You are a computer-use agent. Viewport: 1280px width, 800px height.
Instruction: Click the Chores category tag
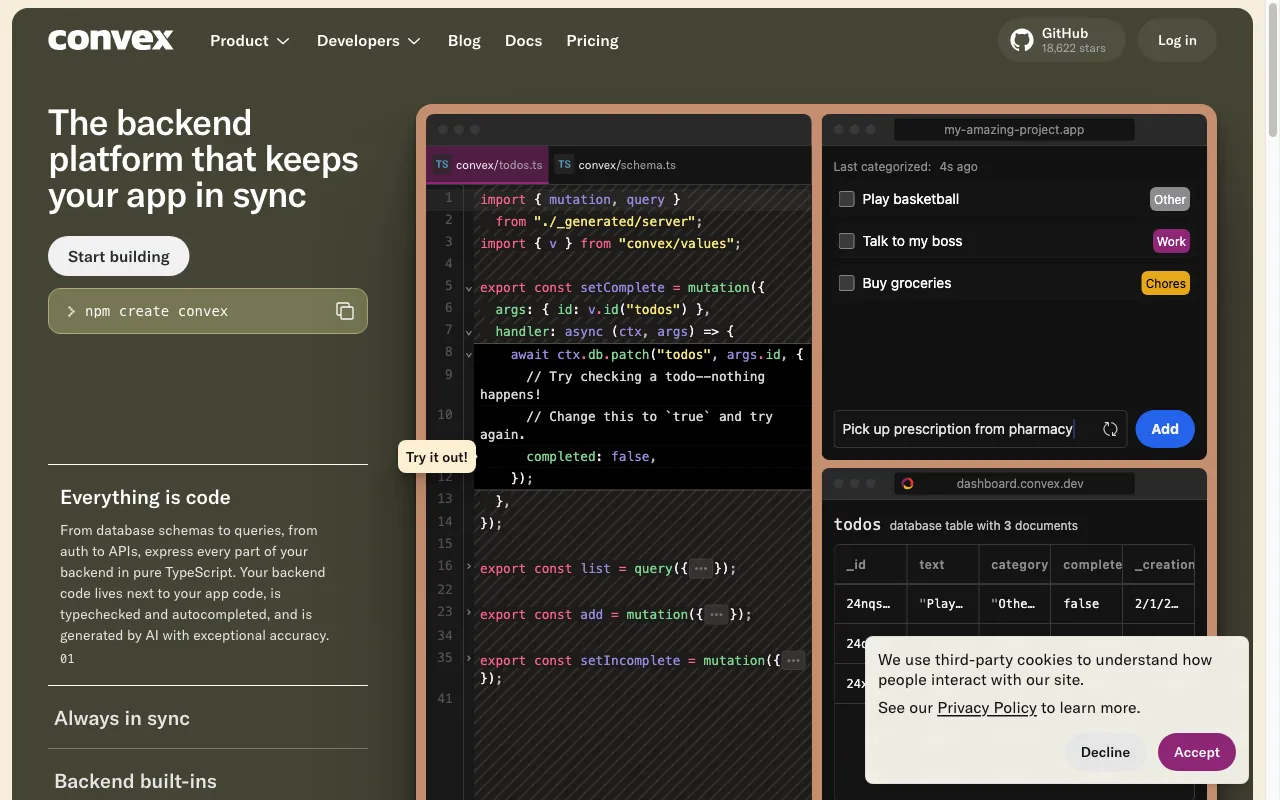(x=1166, y=283)
